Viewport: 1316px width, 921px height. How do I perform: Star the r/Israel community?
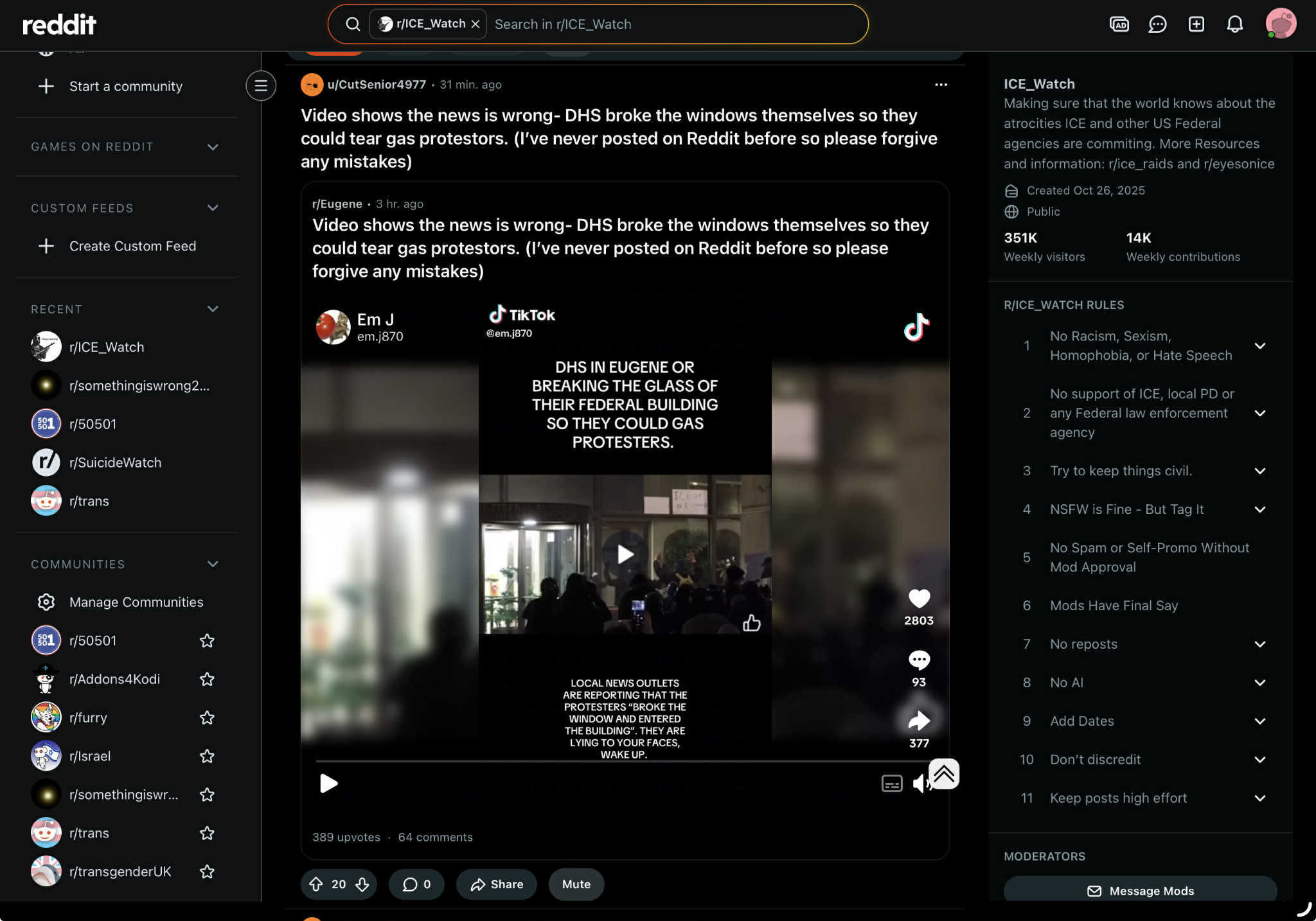207,756
